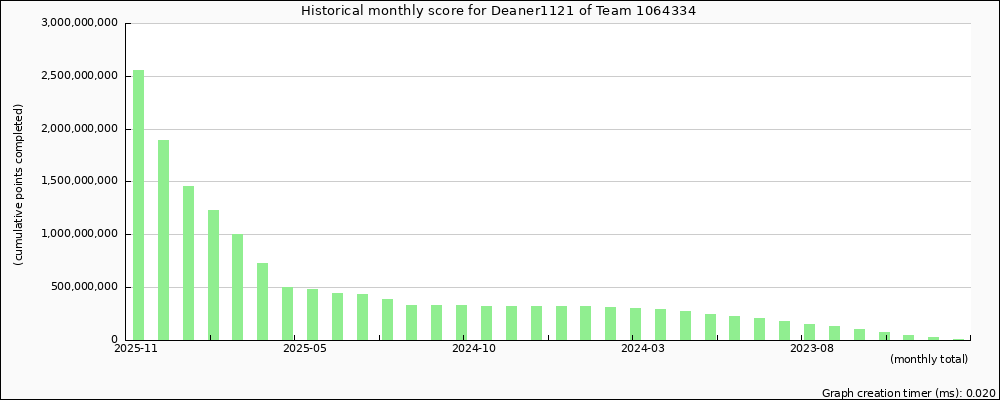Select the 2025-05 x-axis date label
Viewport: 1000px width, 400px height.
[x=305, y=349]
